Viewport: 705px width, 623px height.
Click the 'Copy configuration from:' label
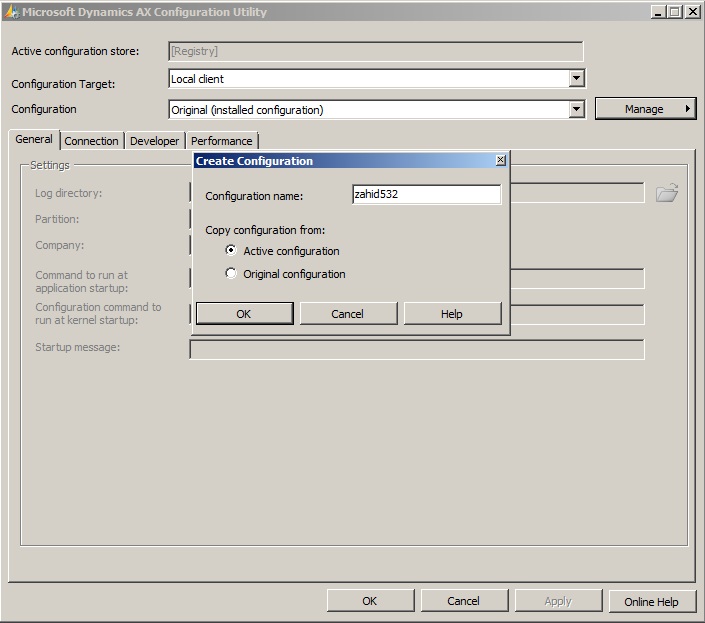pyautogui.click(x=265, y=230)
